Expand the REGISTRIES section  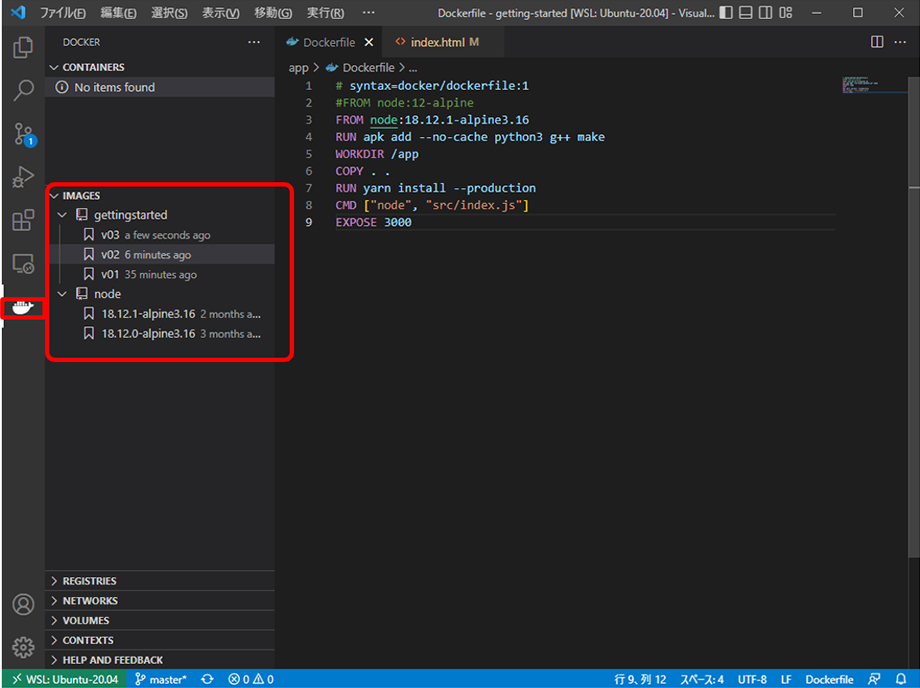pos(160,581)
